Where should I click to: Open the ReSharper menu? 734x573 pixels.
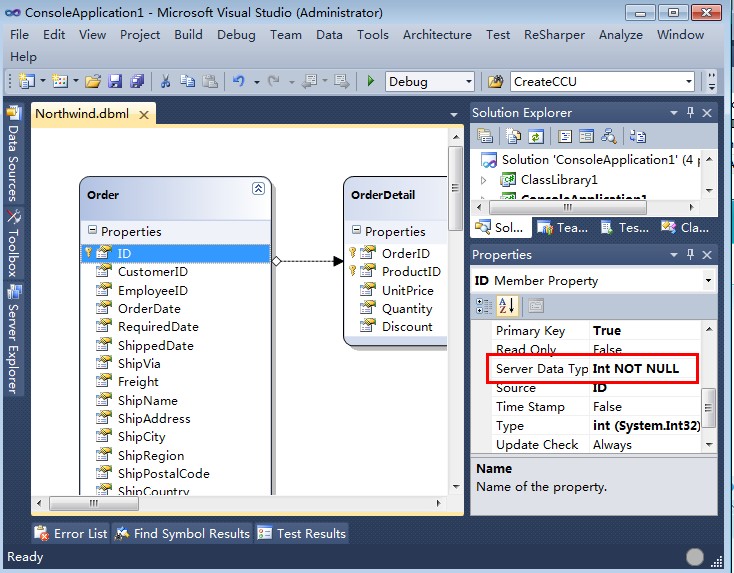coord(554,35)
